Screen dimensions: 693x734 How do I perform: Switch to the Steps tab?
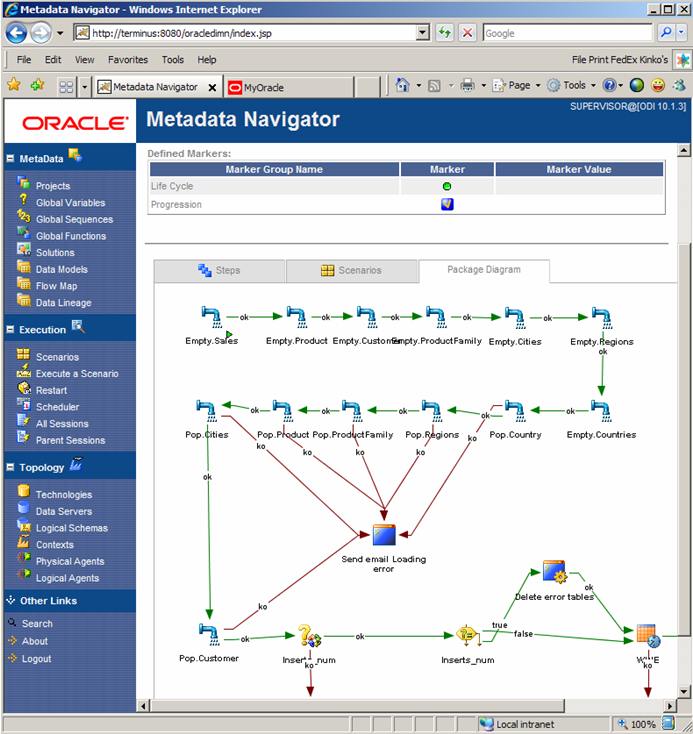[x=219, y=271]
